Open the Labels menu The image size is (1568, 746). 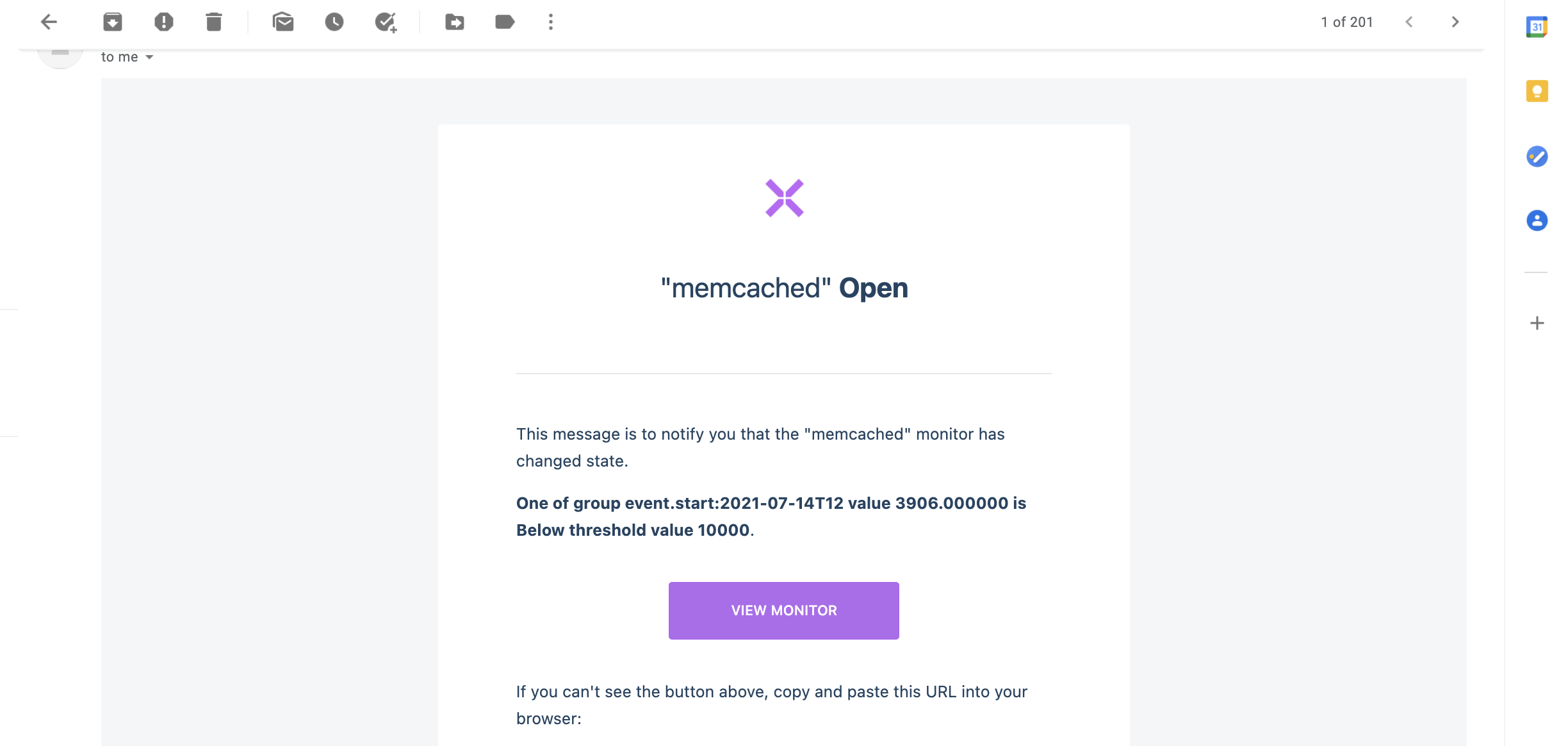tap(505, 22)
